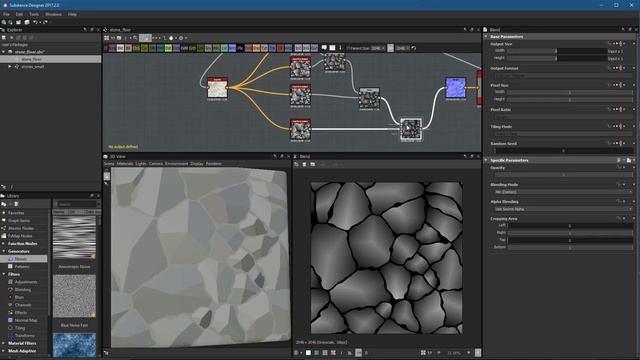This screenshot has height=360, width=640.
Task: Expand Material Filters in Library
Action: 4,343
